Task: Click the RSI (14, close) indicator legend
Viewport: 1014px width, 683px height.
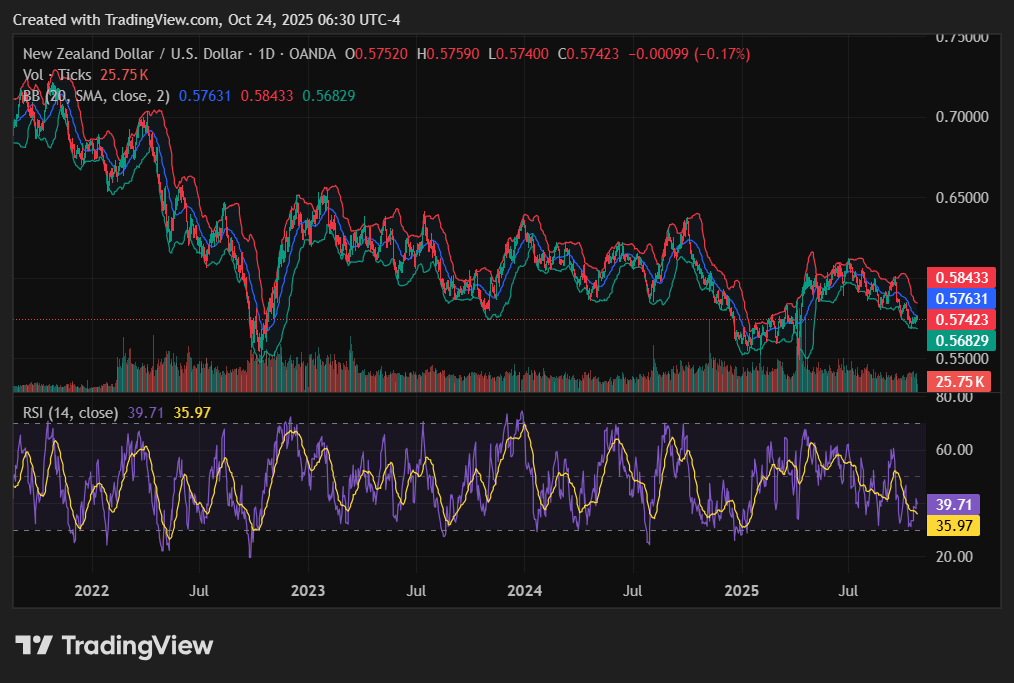Action: click(x=71, y=412)
